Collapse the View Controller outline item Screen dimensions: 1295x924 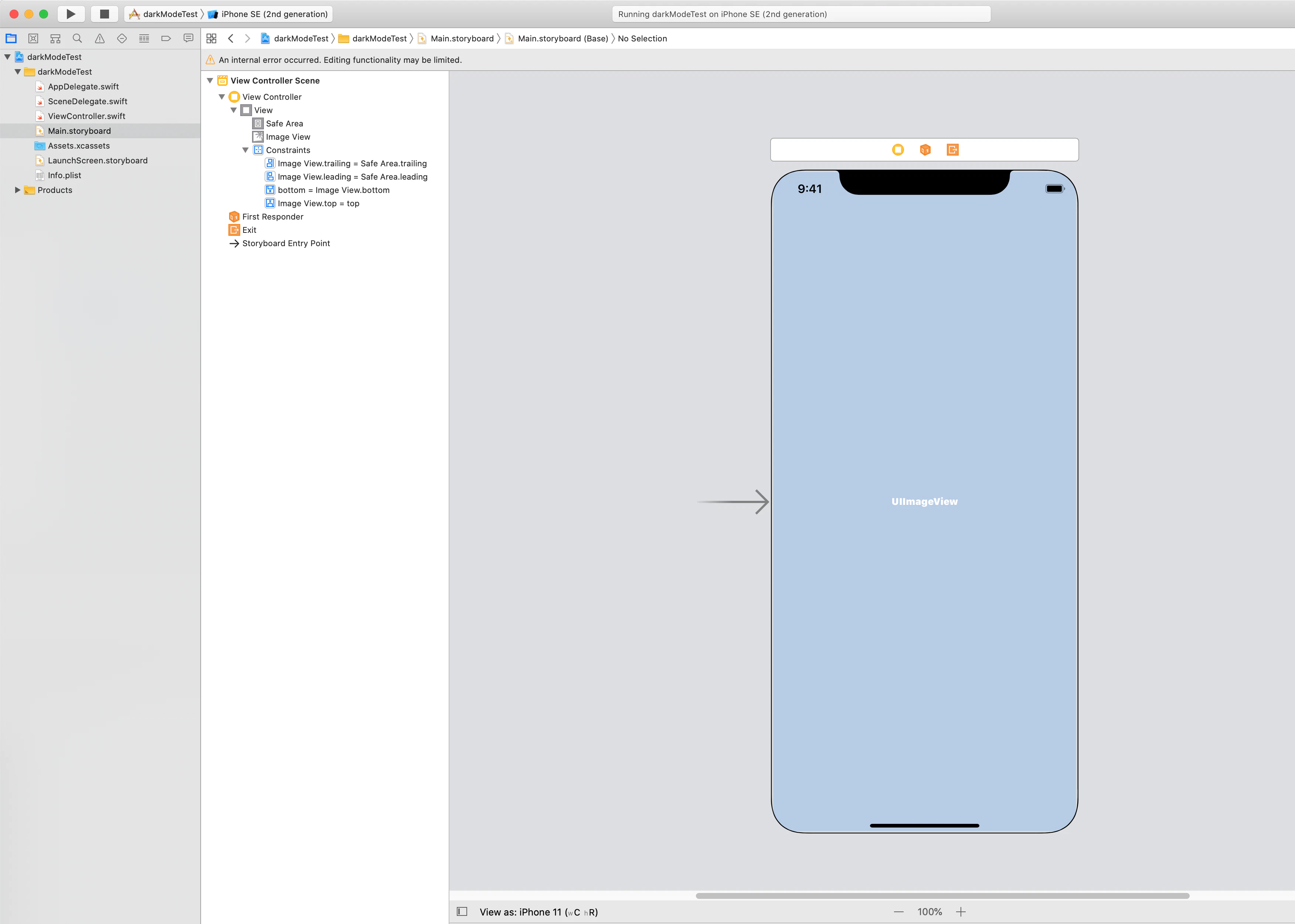point(222,97)
